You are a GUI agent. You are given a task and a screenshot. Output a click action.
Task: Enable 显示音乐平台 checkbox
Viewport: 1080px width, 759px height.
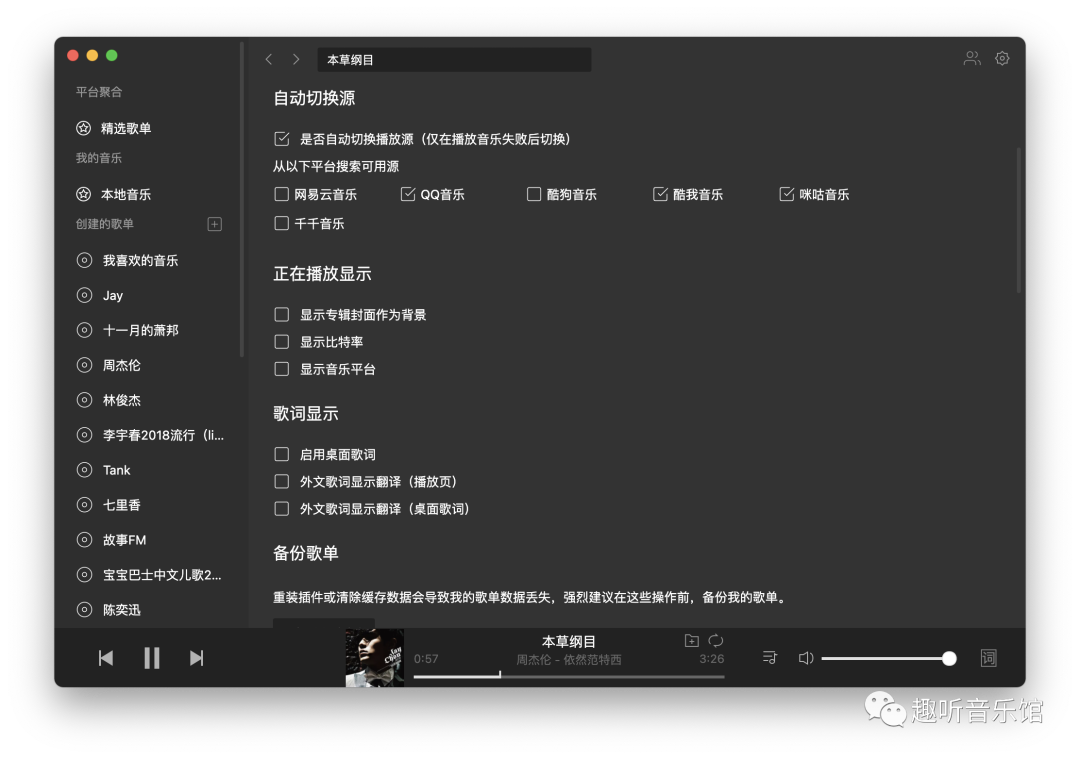[282, 369]
